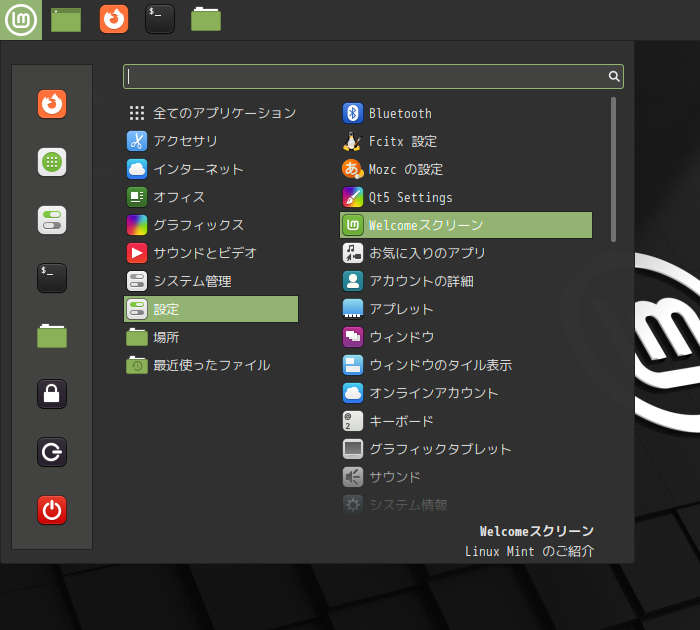The height and width of the screenshot is (630, 700).
Task: Launch Welcomeスクリーン
Action: pyautogui.click(x=466, y=225)
